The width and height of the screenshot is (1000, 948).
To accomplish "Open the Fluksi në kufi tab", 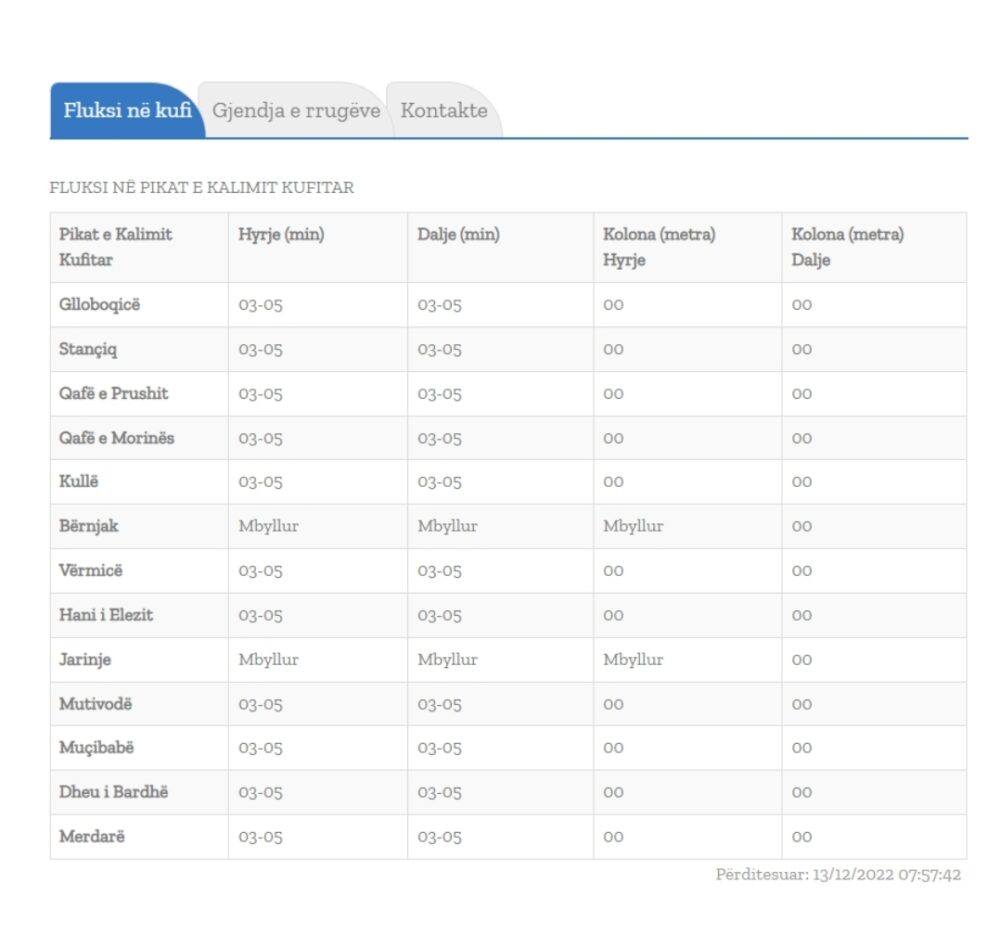I will click(x=127, y=110).
